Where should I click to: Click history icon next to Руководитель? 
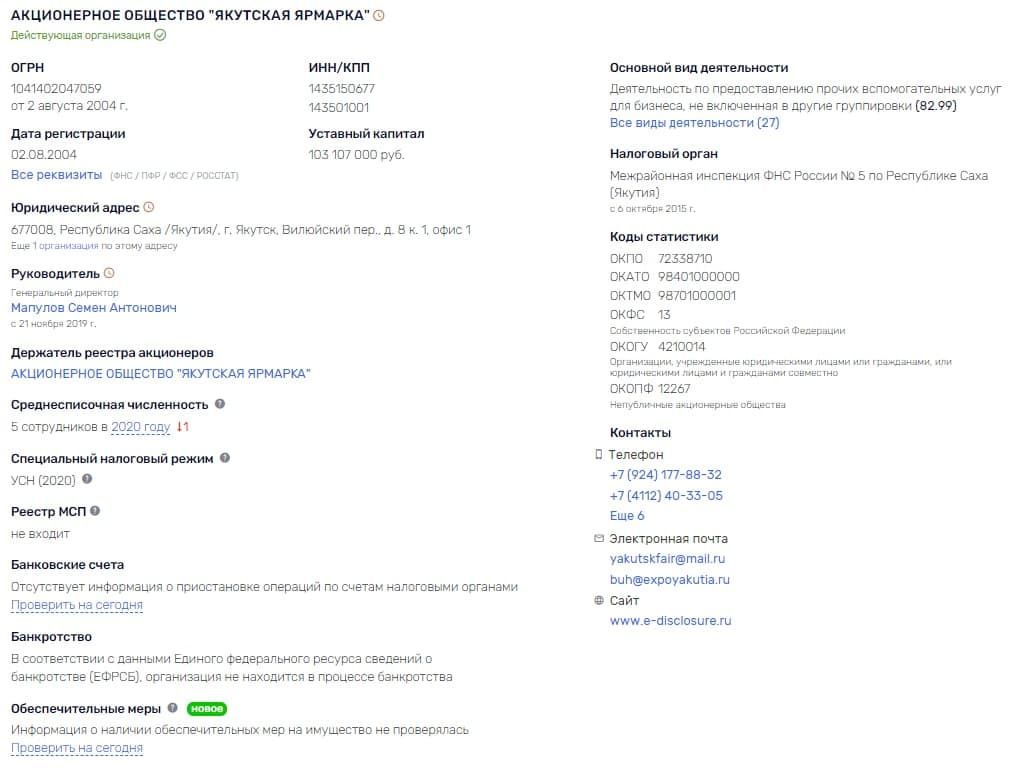coord(109,273)
